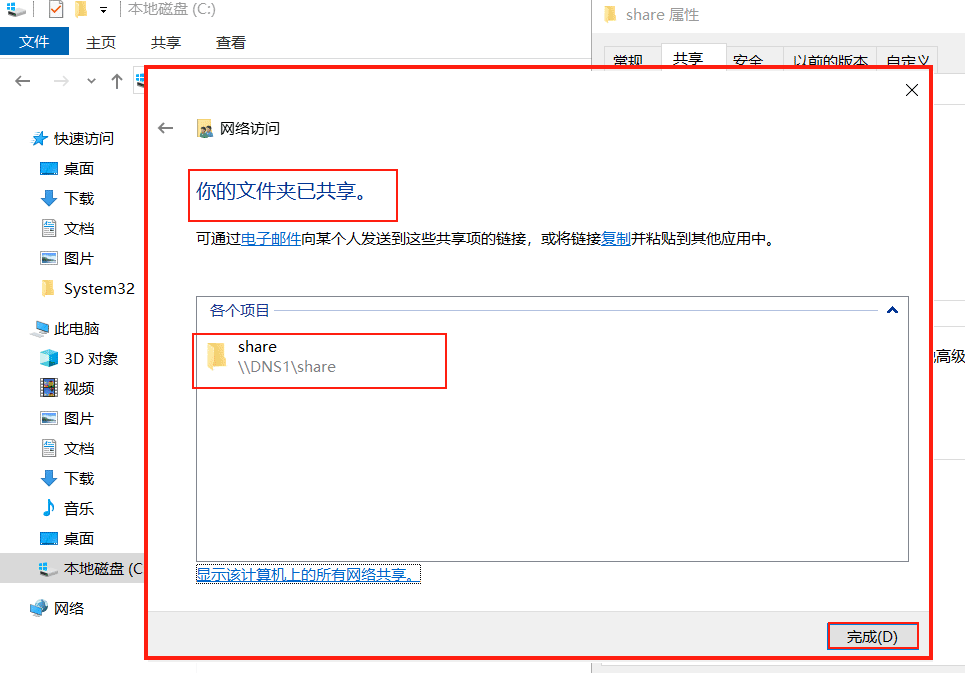
Task: Open 音乐 under 此电脑
Action: (x=79, y=509)
